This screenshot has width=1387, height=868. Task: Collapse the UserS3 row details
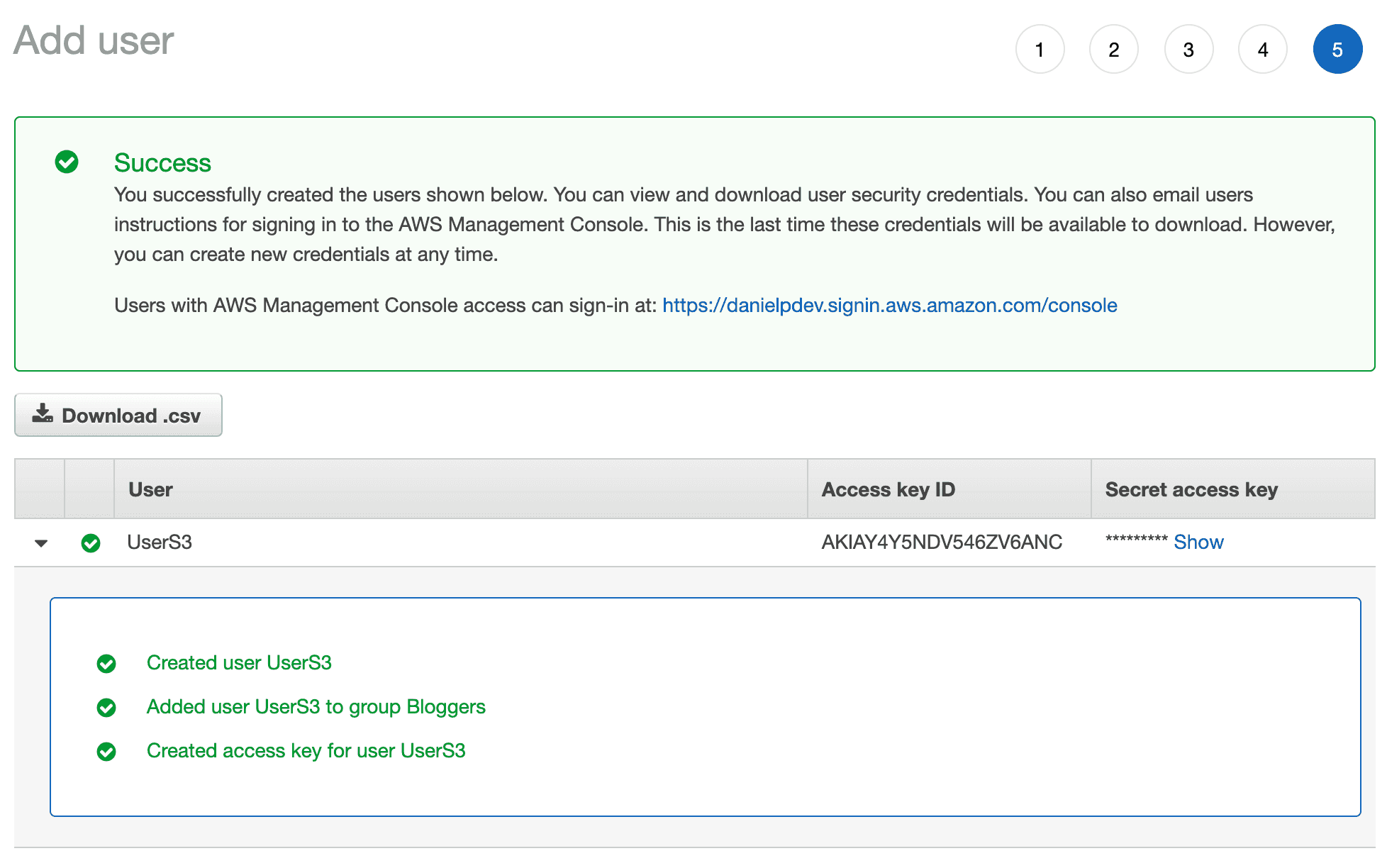coord(41,543)
